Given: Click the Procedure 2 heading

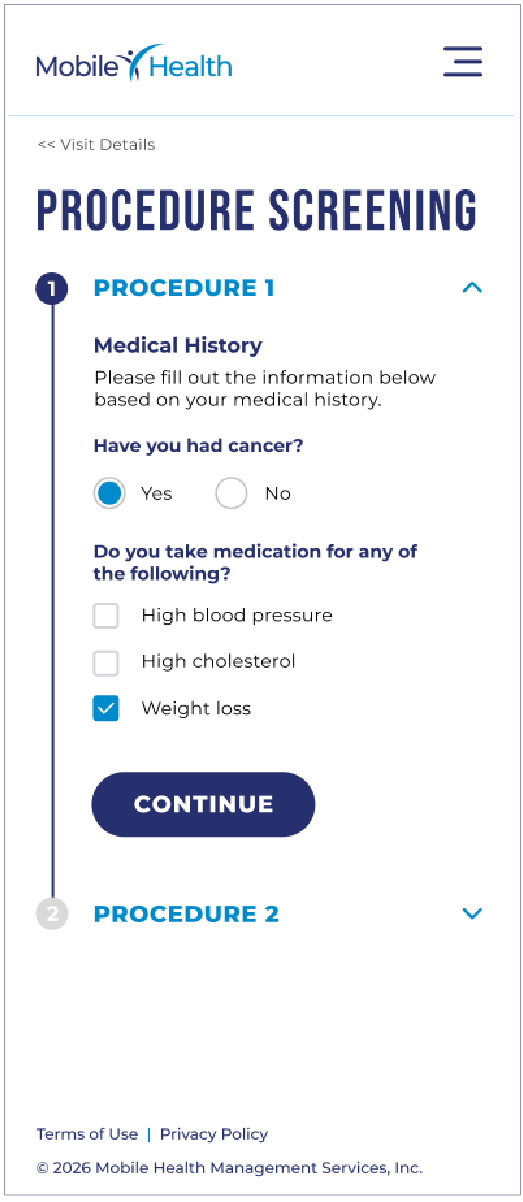Looking at the screenshot, I should tap(186, 913).
